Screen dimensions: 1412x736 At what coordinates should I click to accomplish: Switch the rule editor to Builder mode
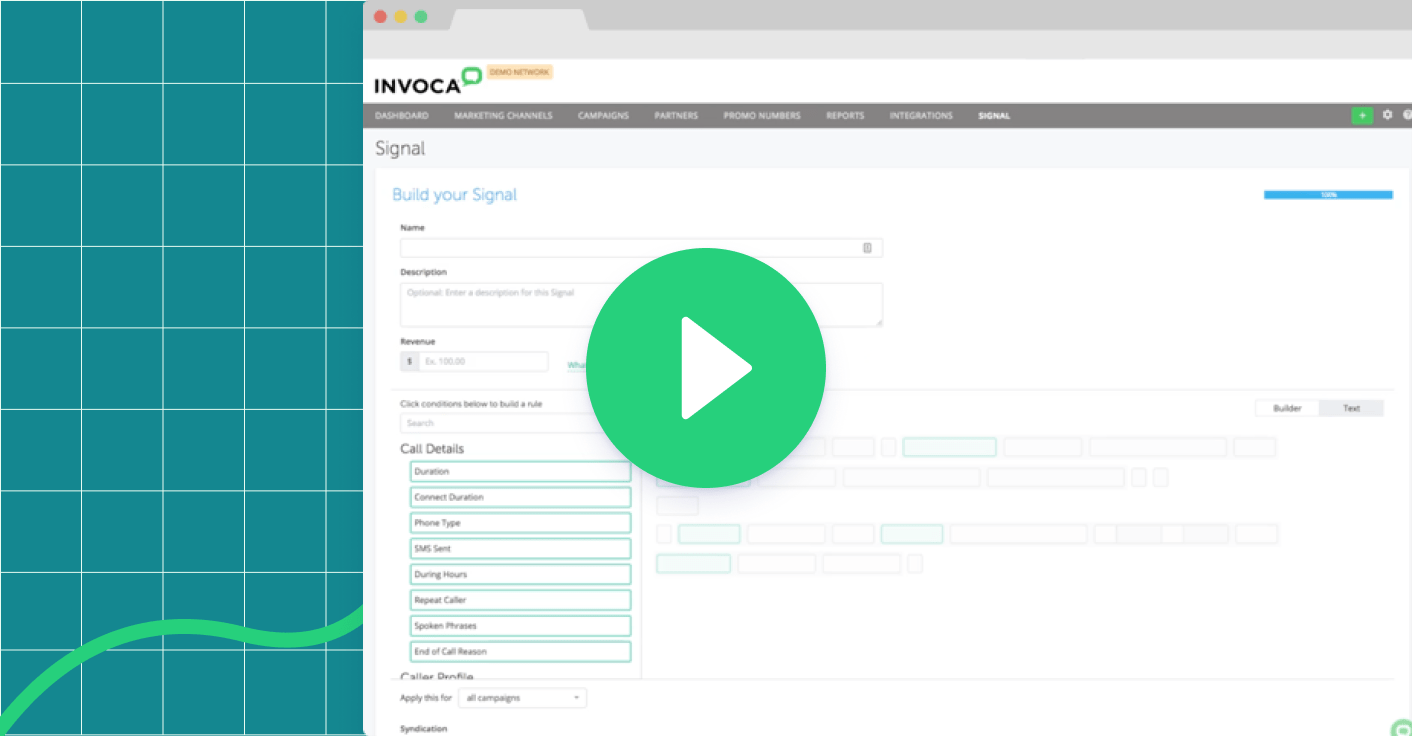[x=1287, y=407]
